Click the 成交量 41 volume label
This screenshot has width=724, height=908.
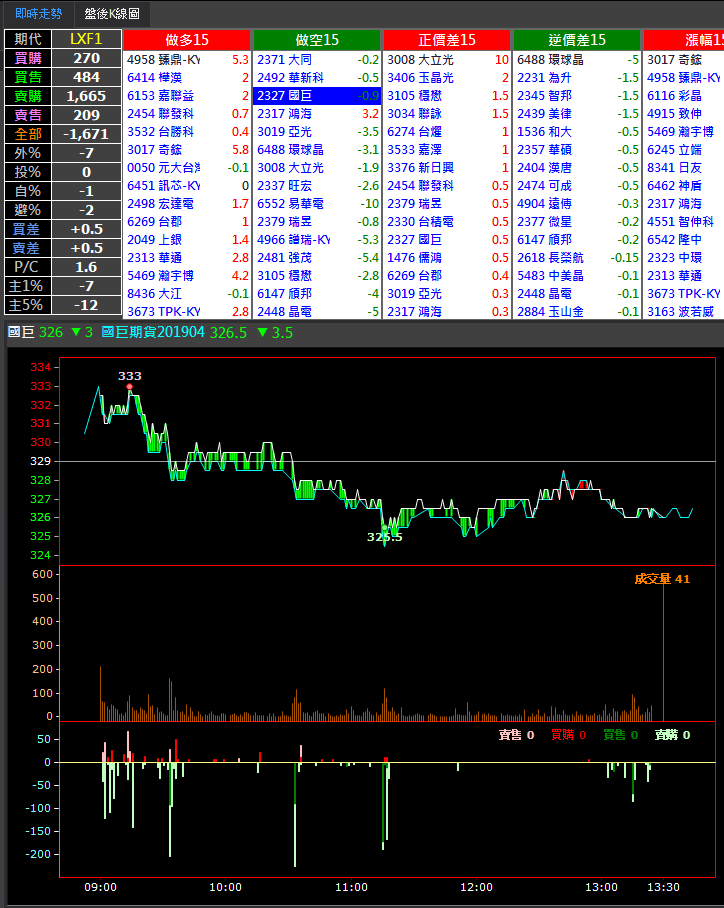pyautogui.click(x=662, y=579)
